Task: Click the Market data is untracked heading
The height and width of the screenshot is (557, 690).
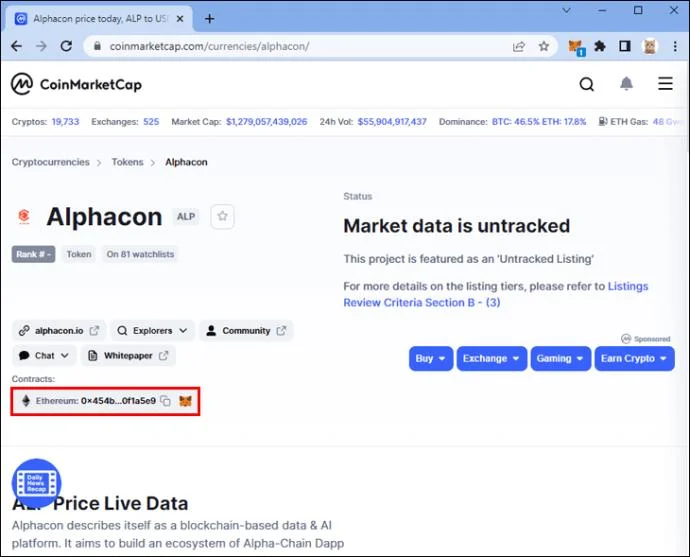Action: (457, 226)
